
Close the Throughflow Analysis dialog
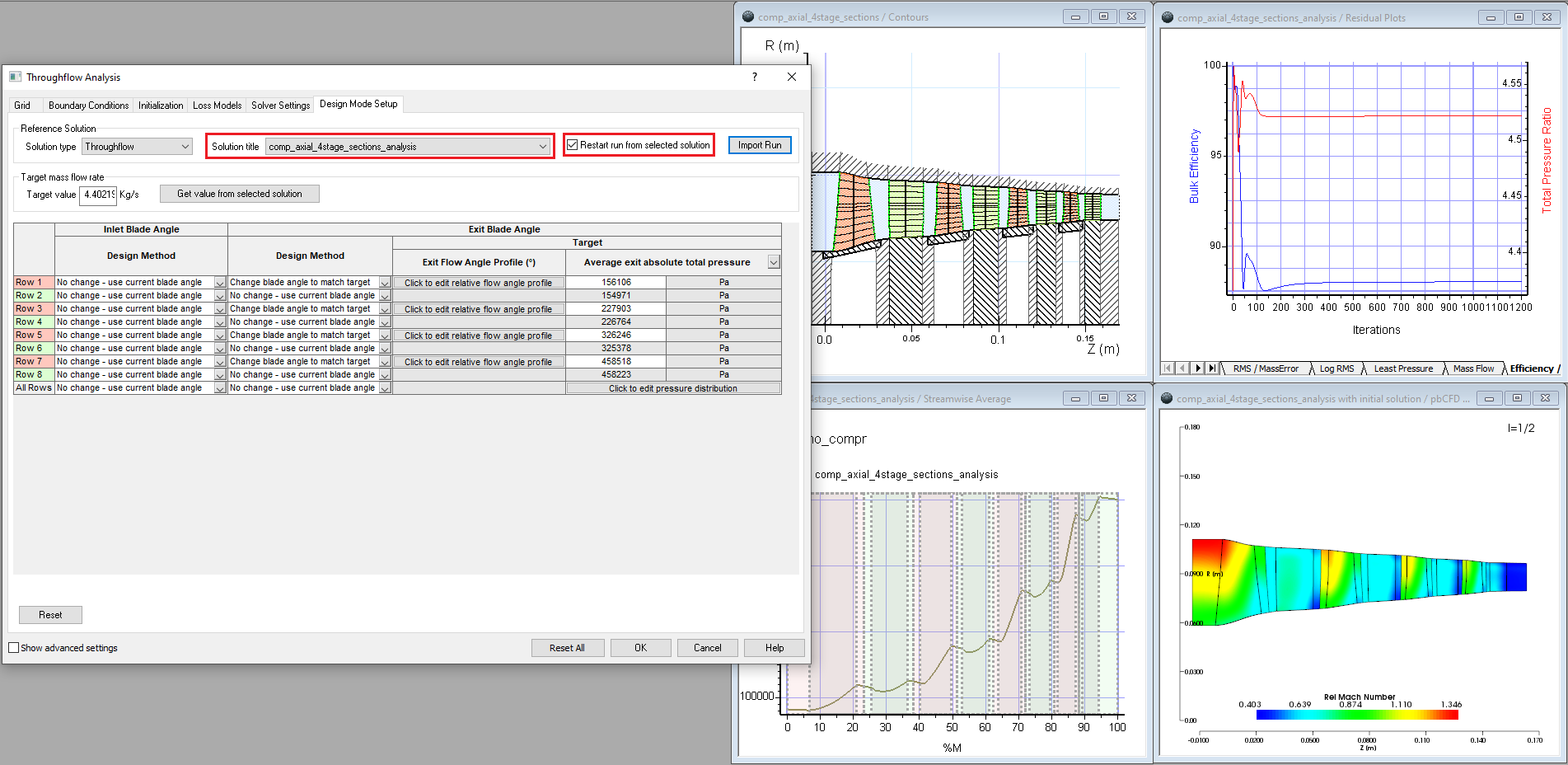point(792,77)
